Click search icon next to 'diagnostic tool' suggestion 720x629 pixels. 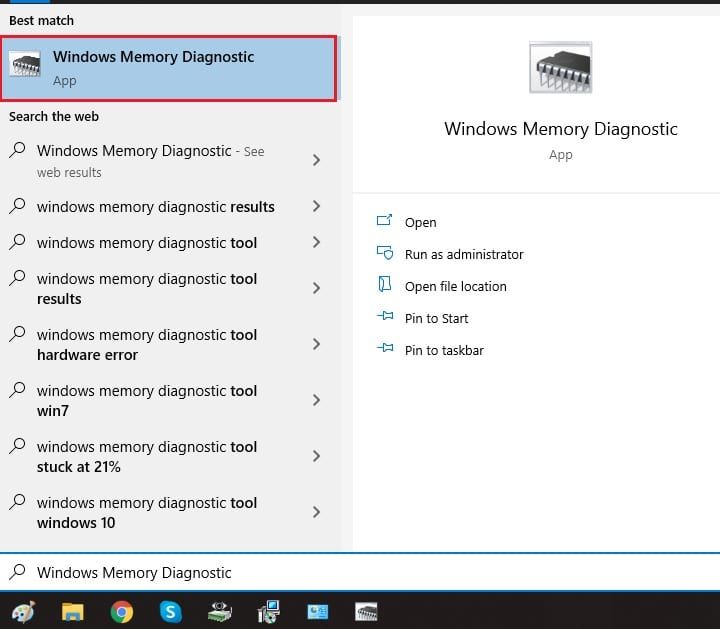(17, 242)
